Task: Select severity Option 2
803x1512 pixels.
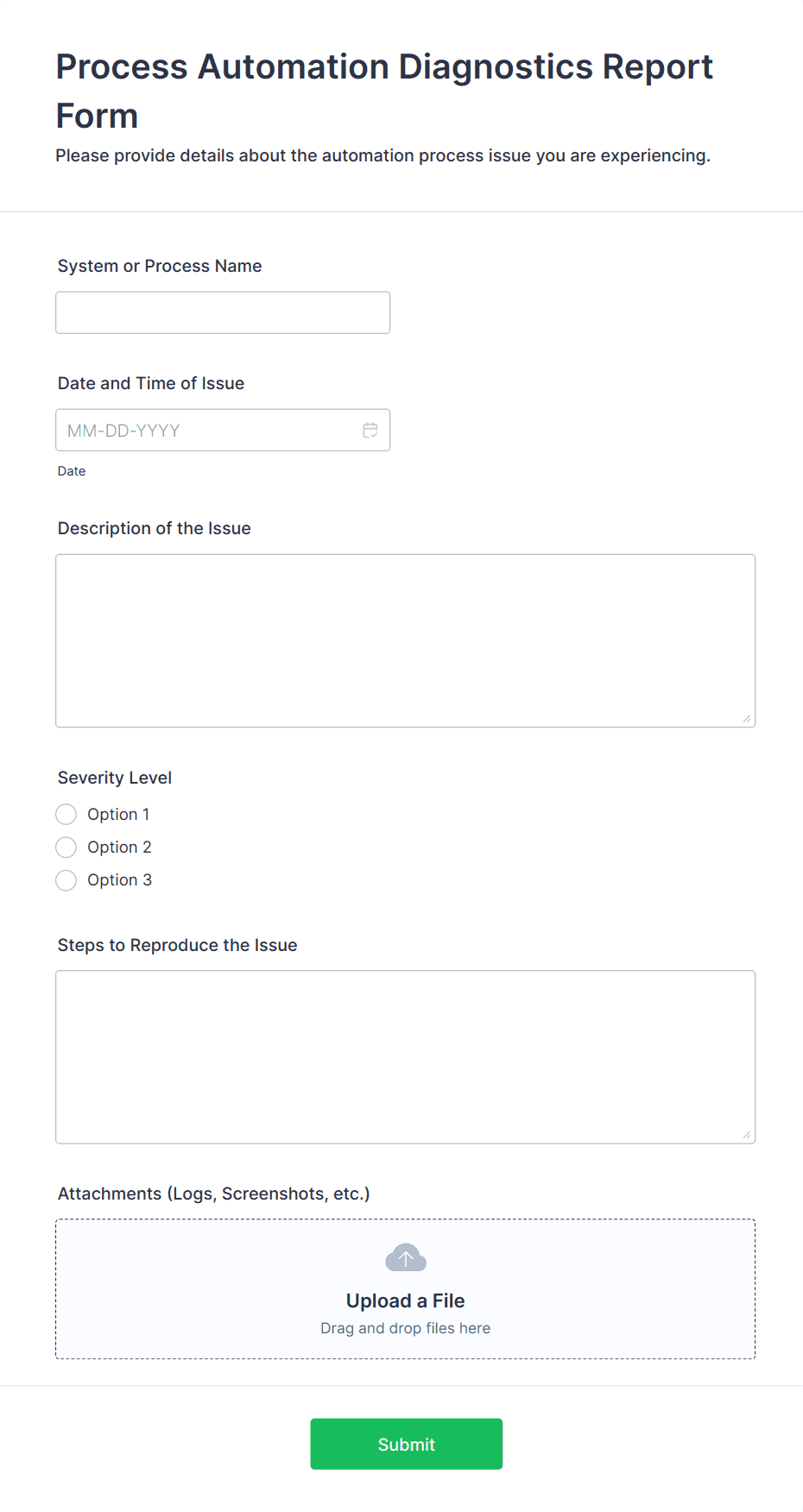Action: [x=66, y=847]
